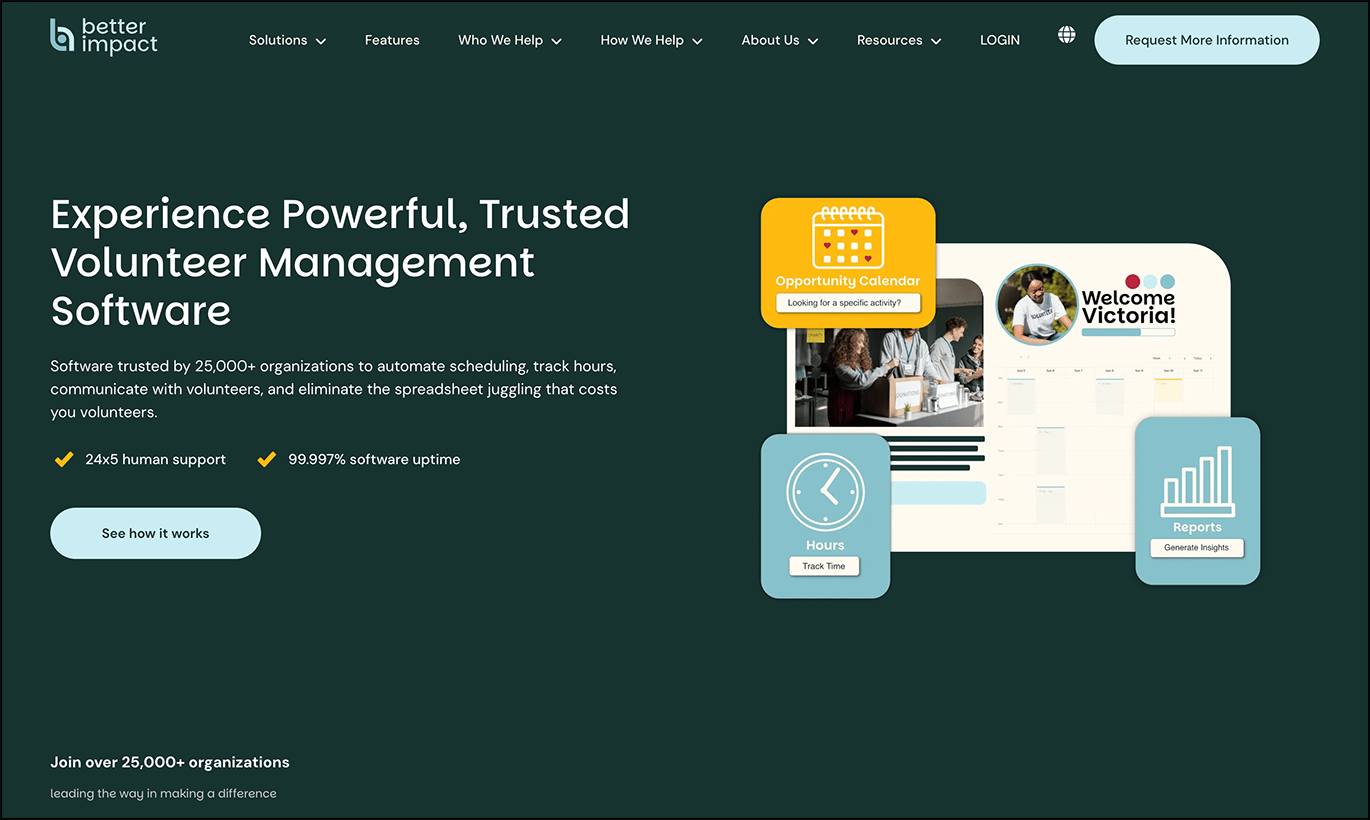The height and width of the screenshot is (820, 1370).
Task: Click Victoria's profile photo
Action: pos(1037,305)
